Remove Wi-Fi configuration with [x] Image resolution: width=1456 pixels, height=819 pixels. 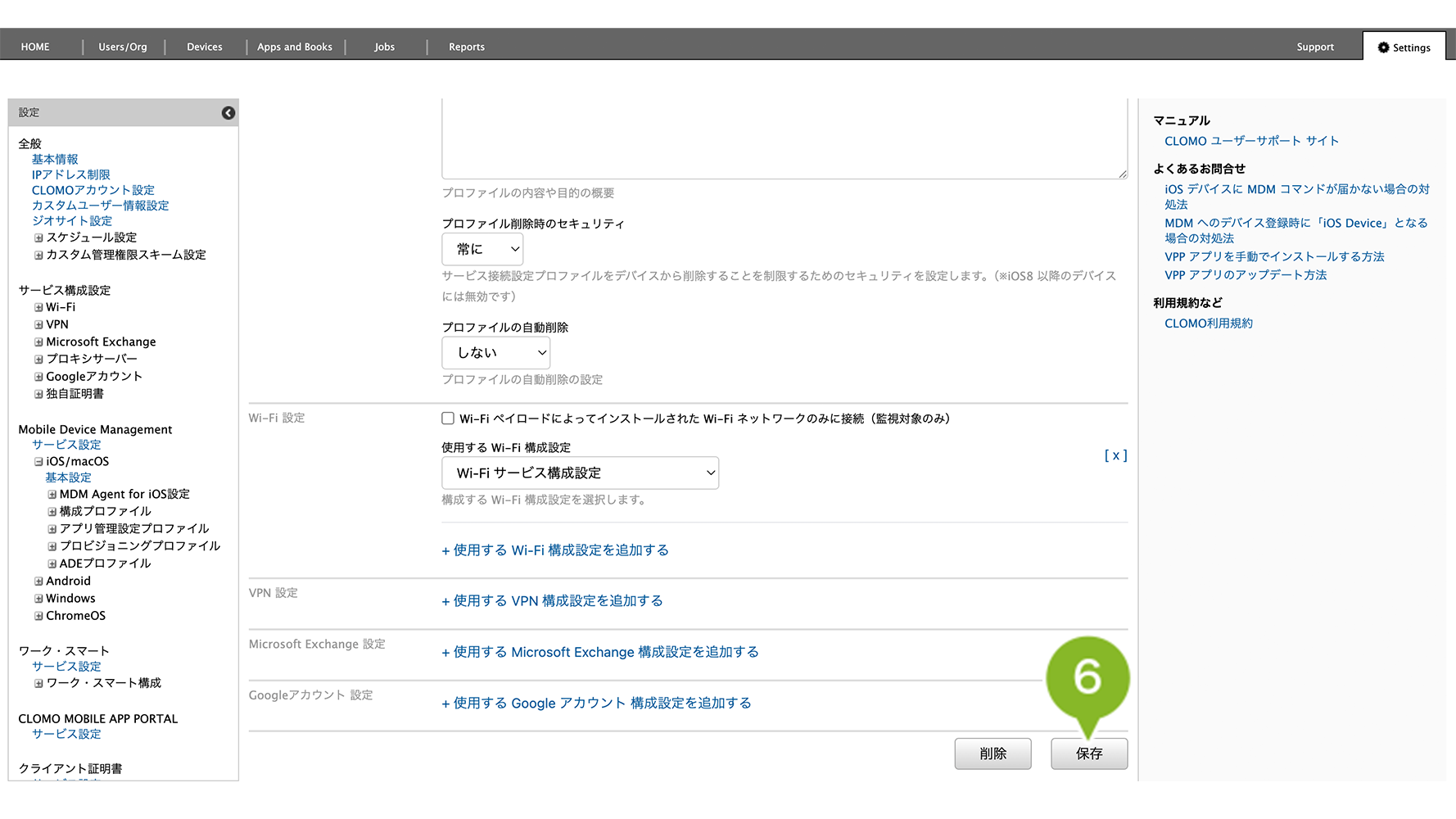1115,456
